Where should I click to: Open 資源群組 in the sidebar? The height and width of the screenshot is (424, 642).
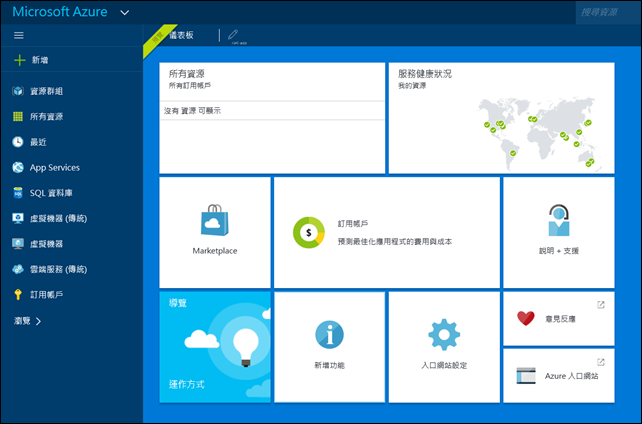point(46,91)
